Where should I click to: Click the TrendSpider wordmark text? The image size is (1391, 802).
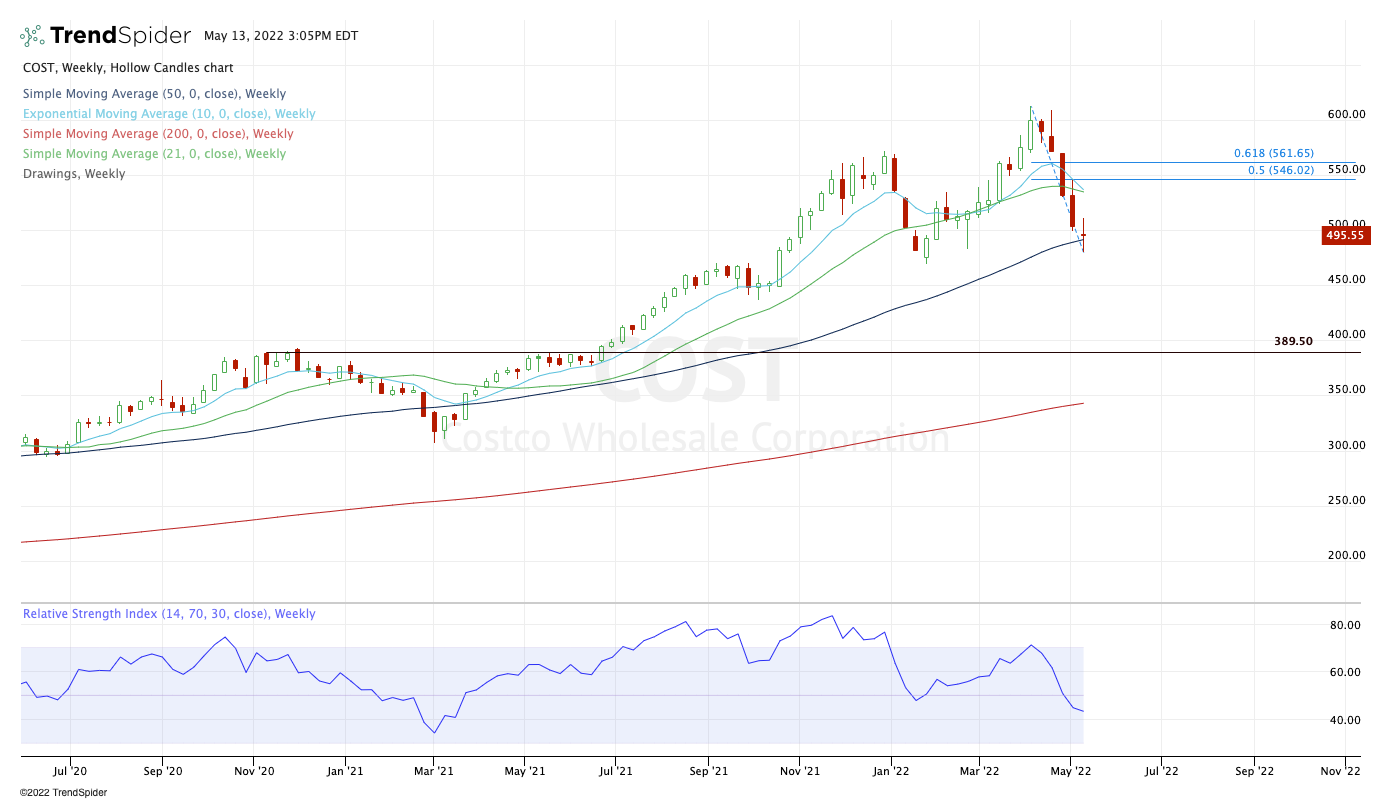[120, 36]
